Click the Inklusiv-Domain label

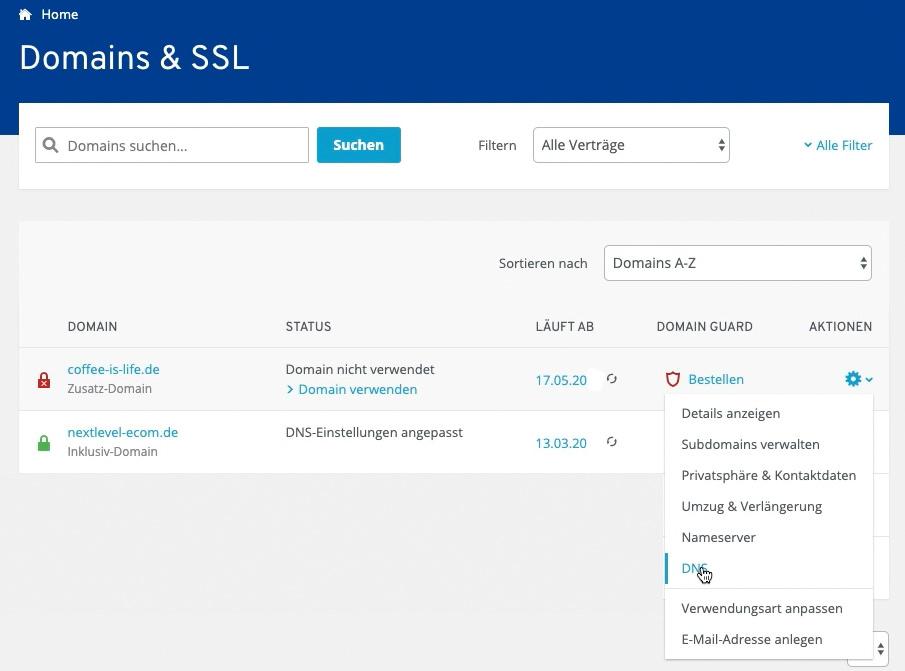point(113,452)
